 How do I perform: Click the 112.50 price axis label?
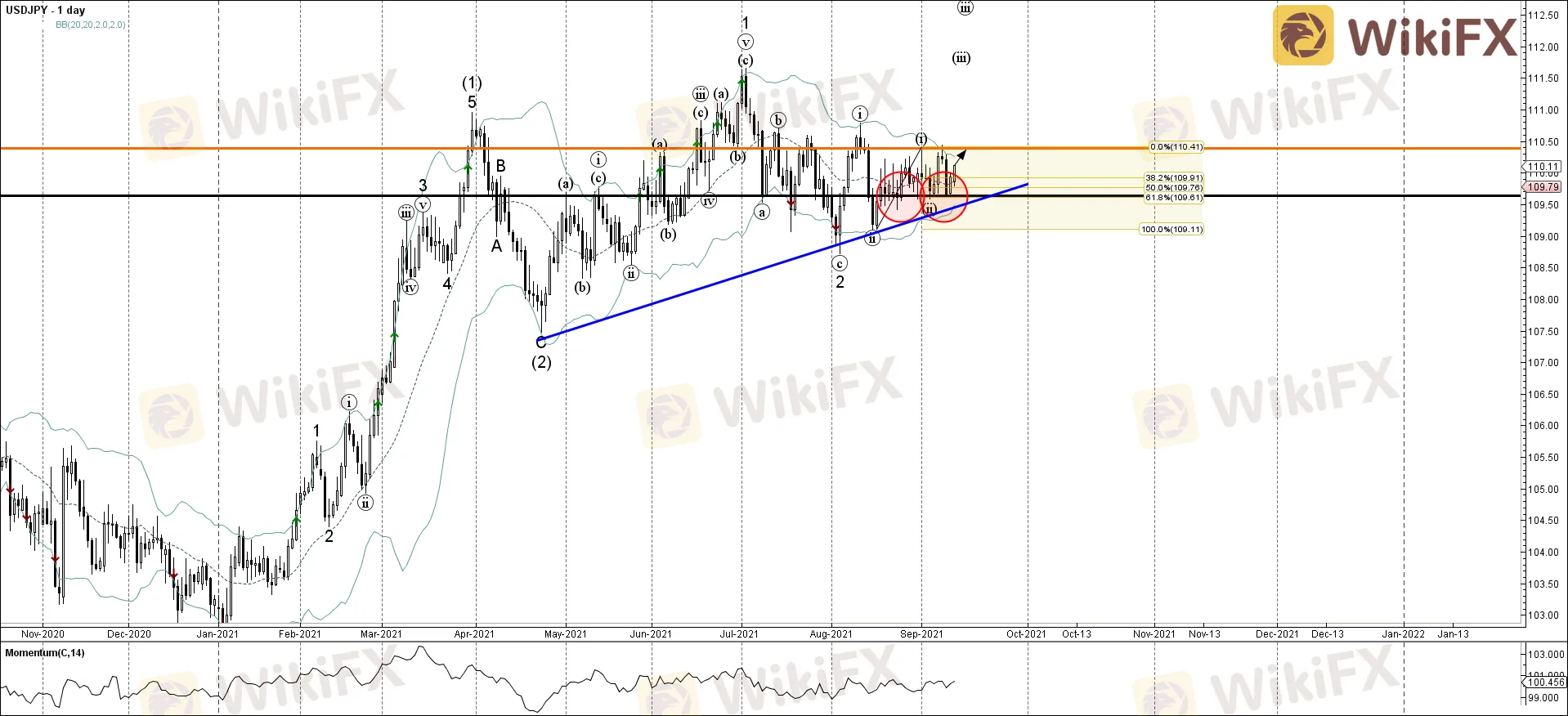pos(1543,16)
